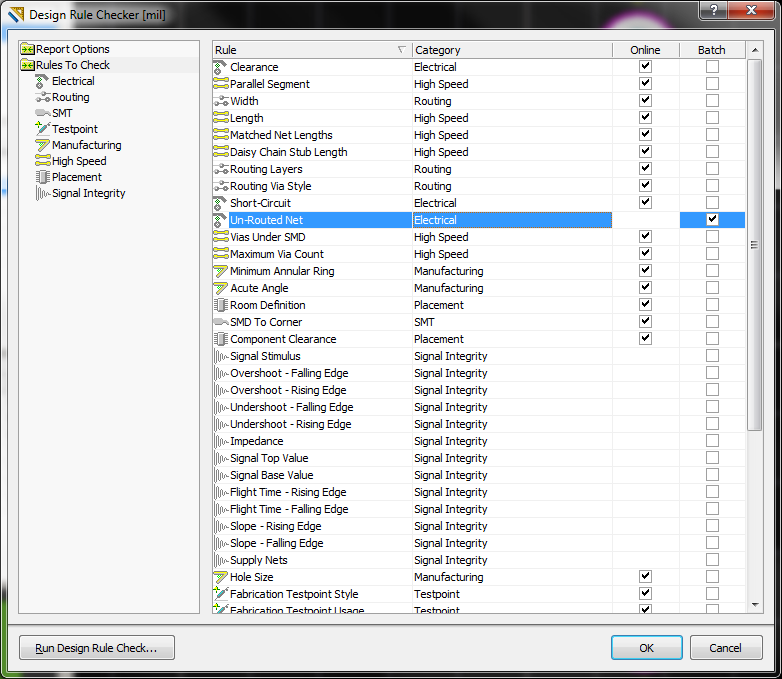Click the Clearance rule icon
Viewport: 782px width, 679px height.
pos(220,67)
